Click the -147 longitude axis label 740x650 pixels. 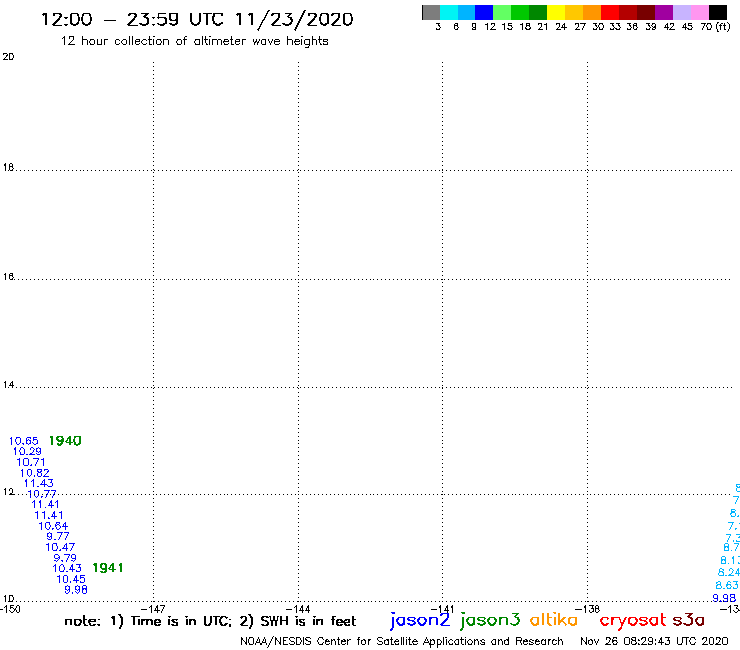coord(153,609)
